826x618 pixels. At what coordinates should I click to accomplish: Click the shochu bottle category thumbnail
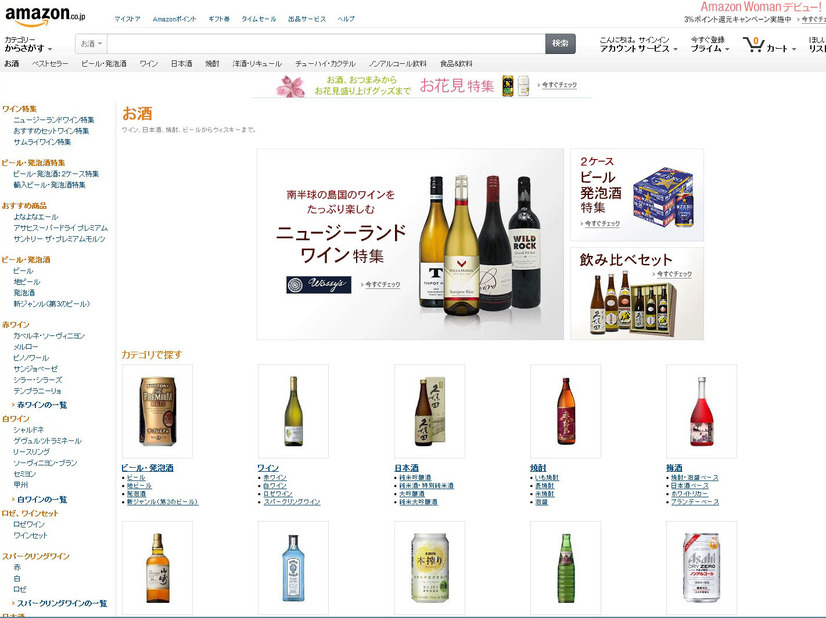[x=565, y=411]
